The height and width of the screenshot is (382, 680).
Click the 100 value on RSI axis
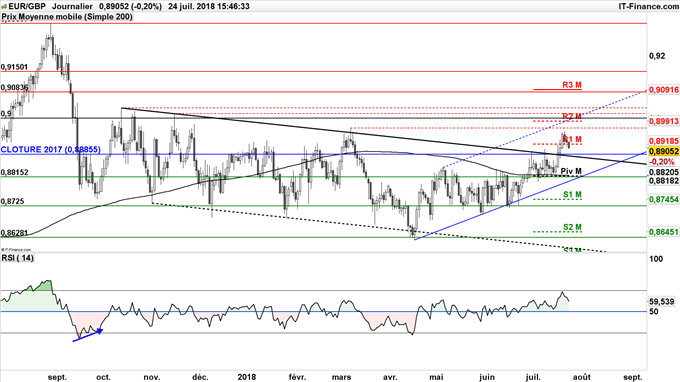pyautogui.click(x=657, y=259)
